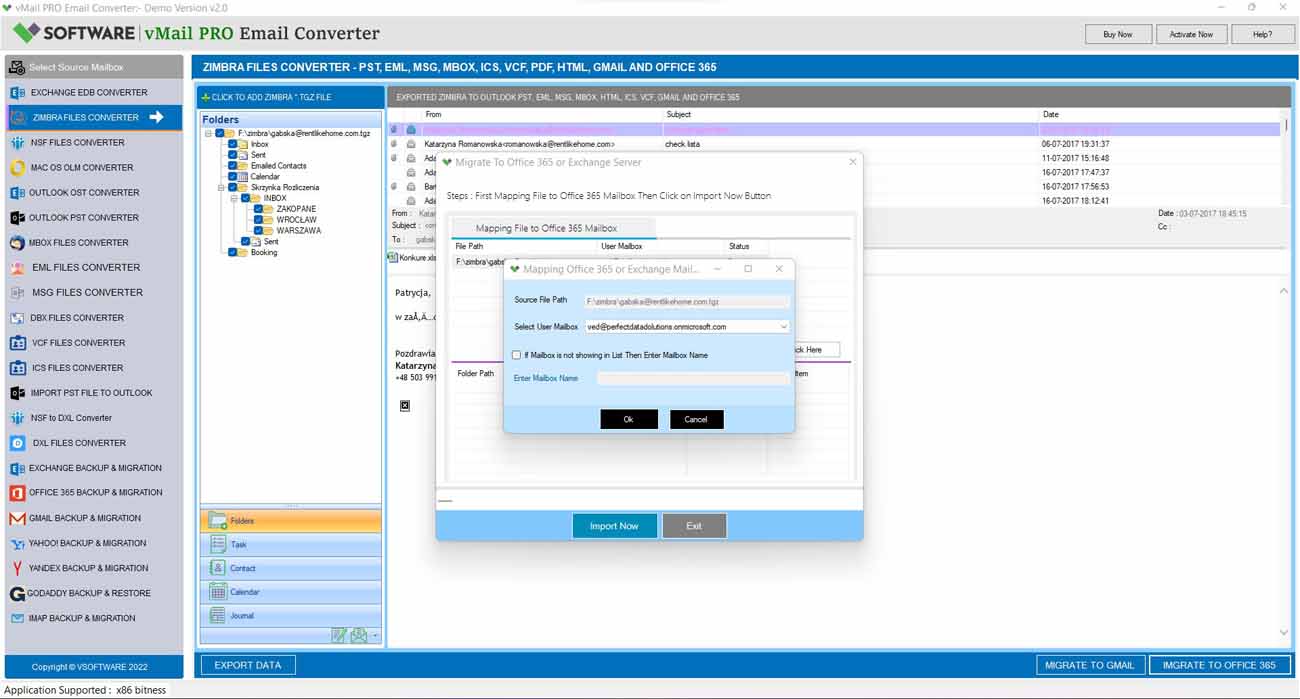
Task: Collapse the Skrzynka Rozliczenia tree node
Action: [221, 187]
